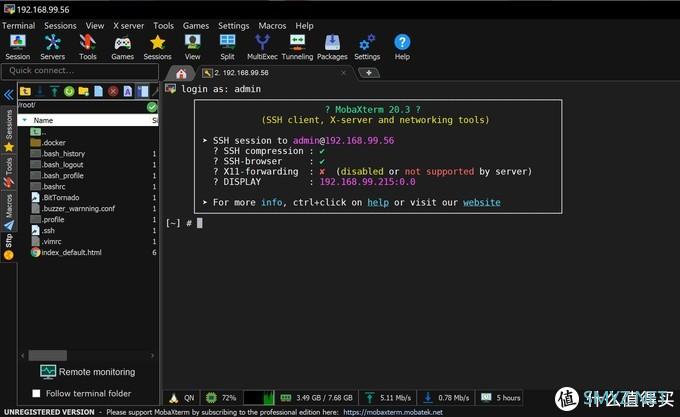Click the 5 hours uptime status

tap(500, 397)
